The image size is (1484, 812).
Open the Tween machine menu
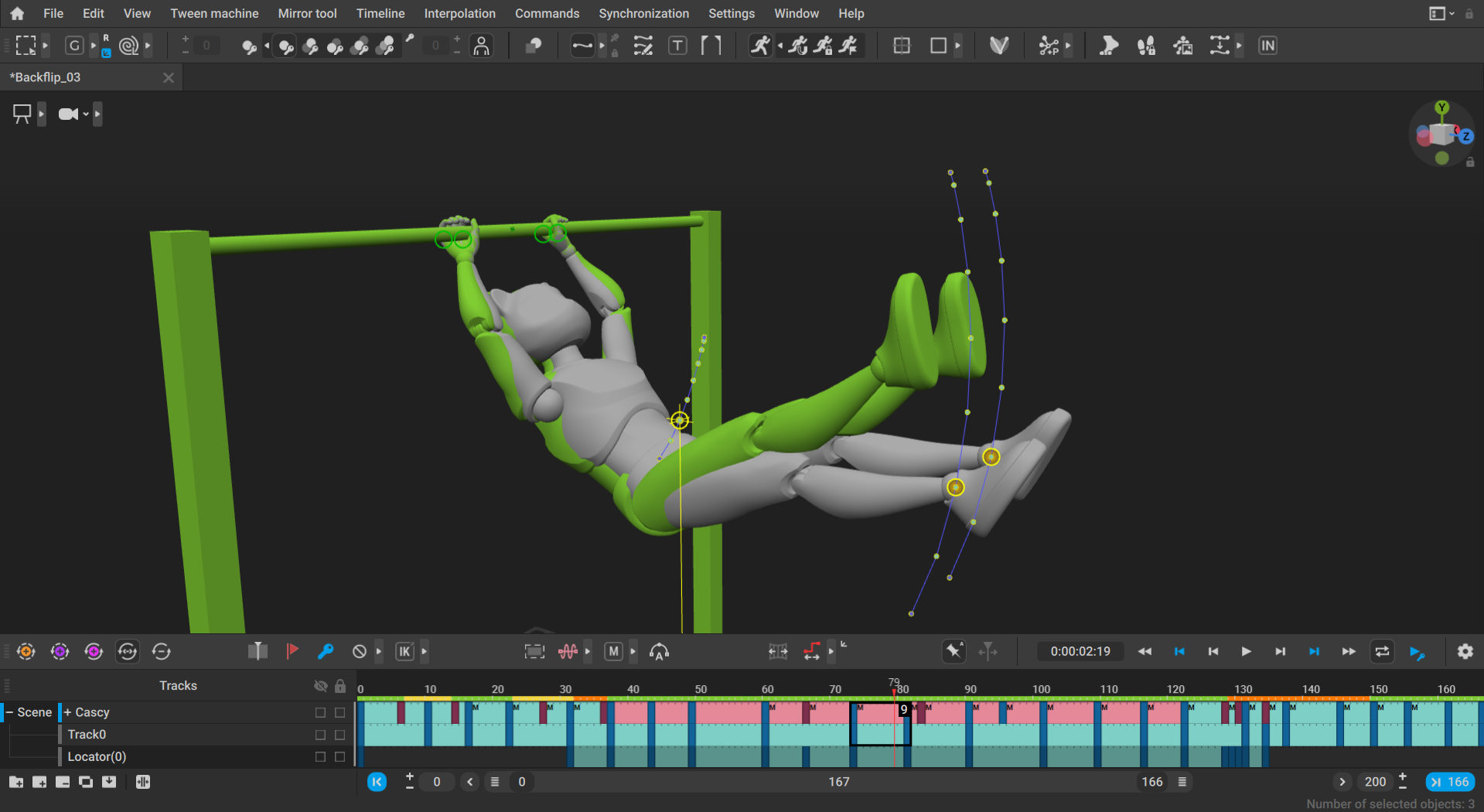tap(214, 13)
